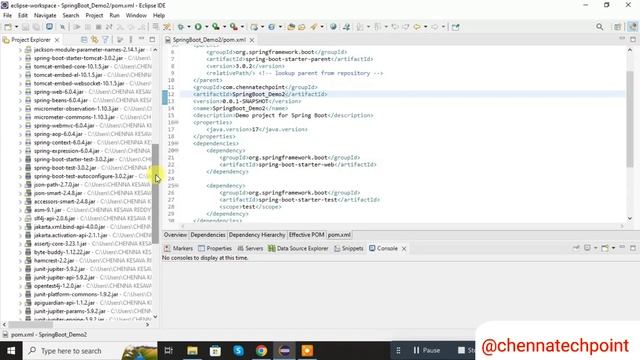Click the Forward navigation arrow icon
Image resolution: width=640 pixels, height=360 pixels.
click(x=435, y=27)
